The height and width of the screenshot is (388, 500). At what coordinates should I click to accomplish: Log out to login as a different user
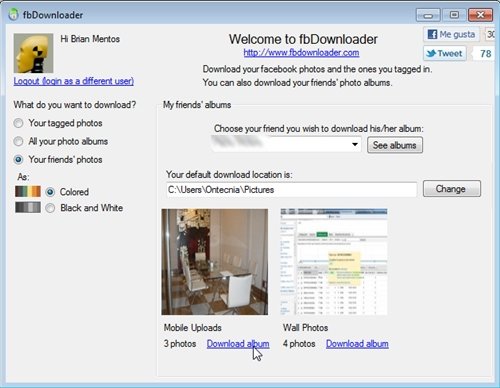(x=74, y=81)
